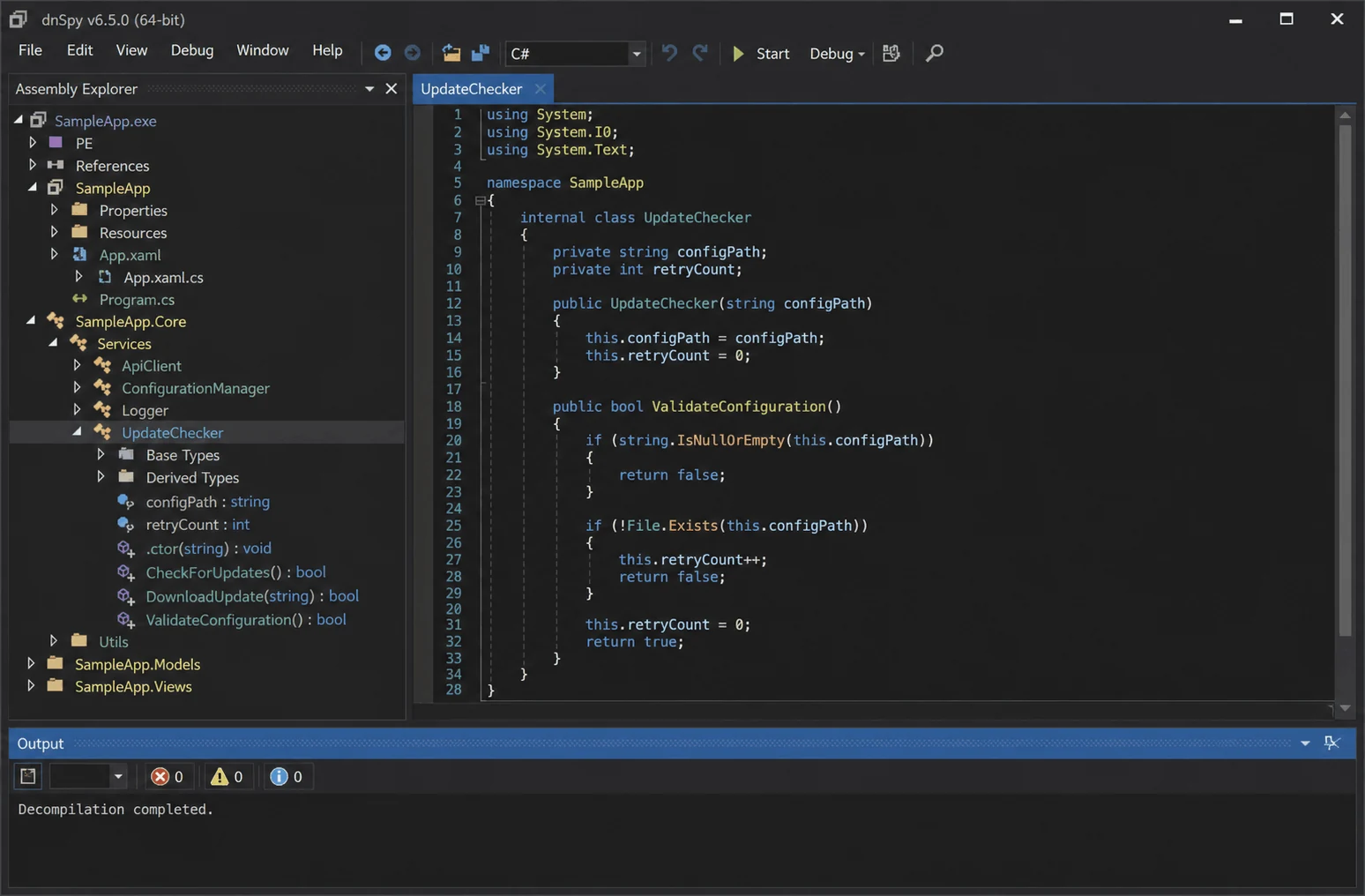The image size is (1365, 896).
Task: Click the PE node icon
Action: [x=56, y=142]
